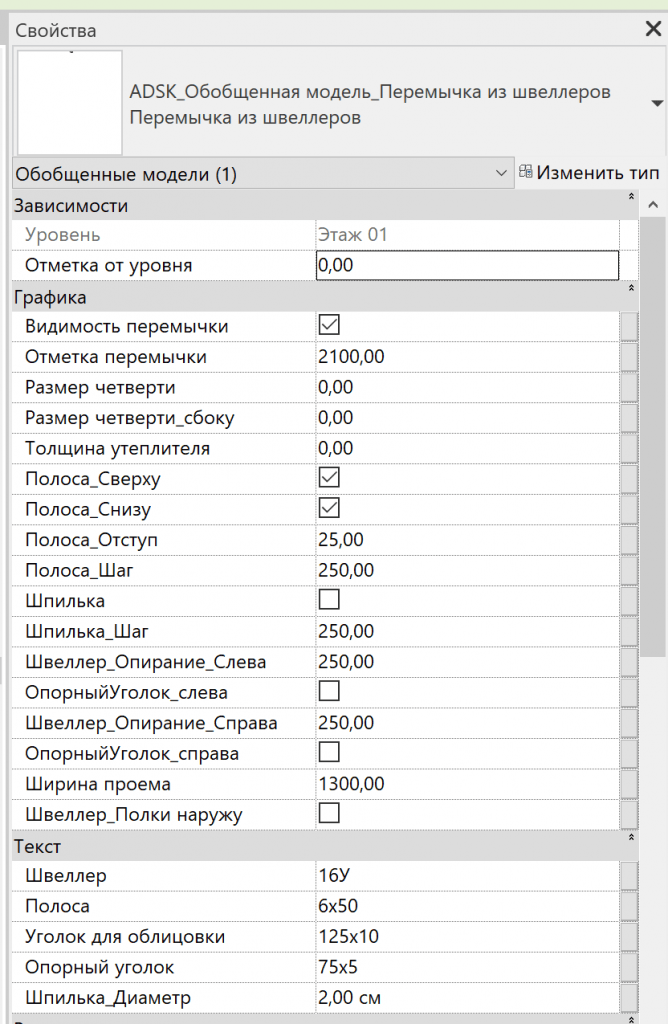Enable the Шпилька checkbox
The height and width of the screenshot is (1024, 668).
point(328,600)
